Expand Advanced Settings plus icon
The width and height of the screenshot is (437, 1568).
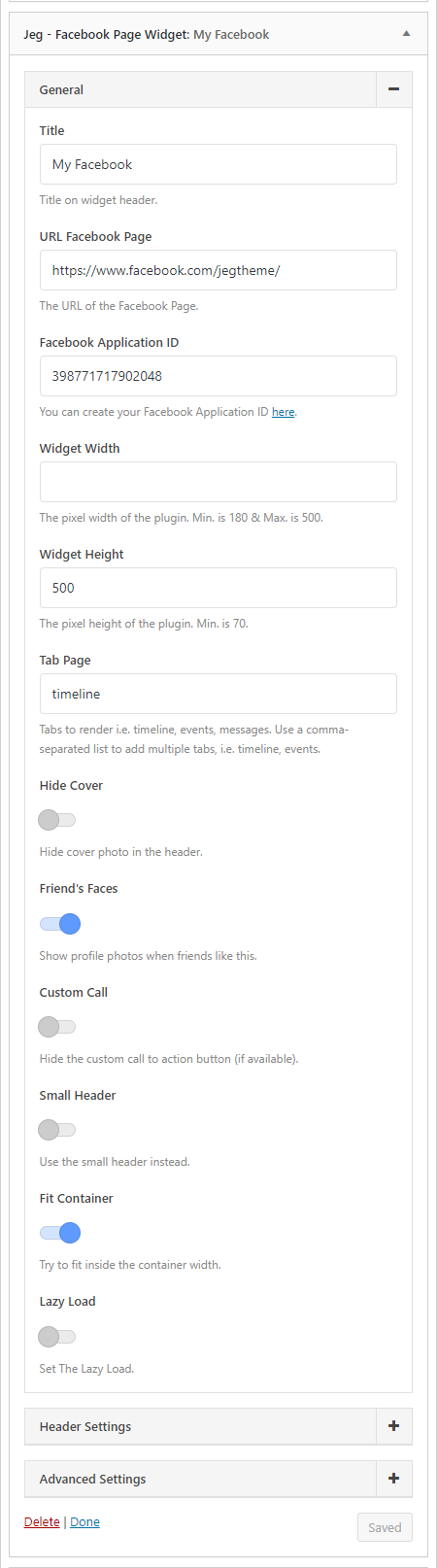[x=393, y=1479]
